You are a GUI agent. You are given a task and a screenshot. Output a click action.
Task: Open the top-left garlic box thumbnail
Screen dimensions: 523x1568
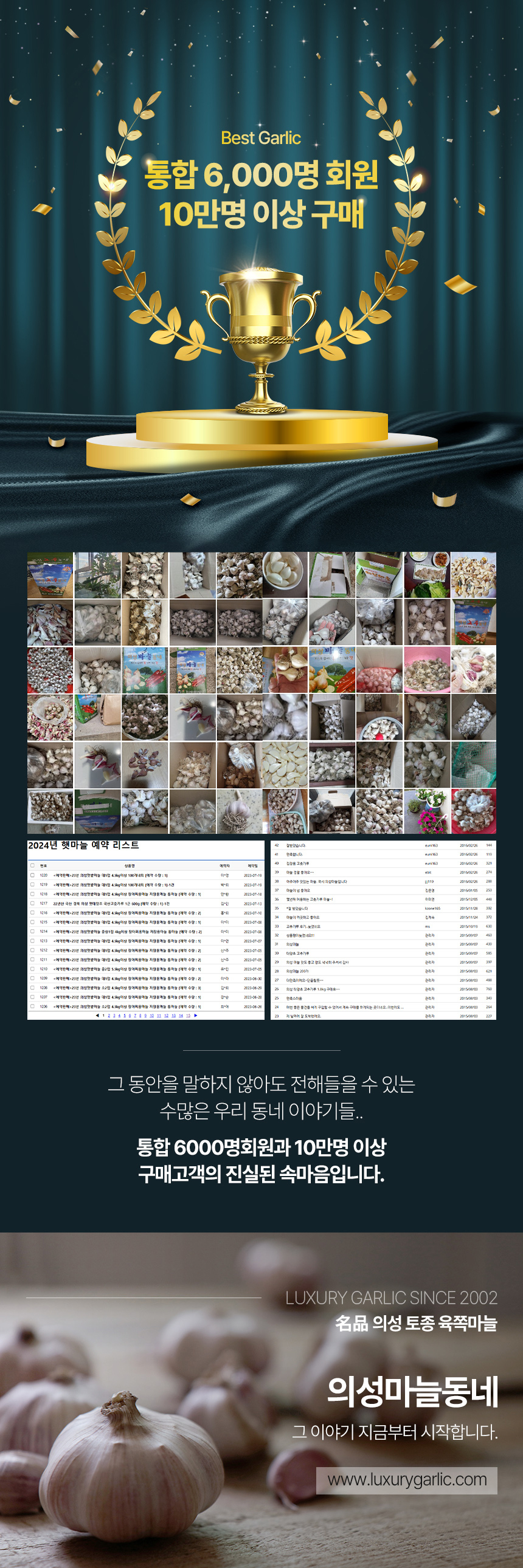pos(50,575)
